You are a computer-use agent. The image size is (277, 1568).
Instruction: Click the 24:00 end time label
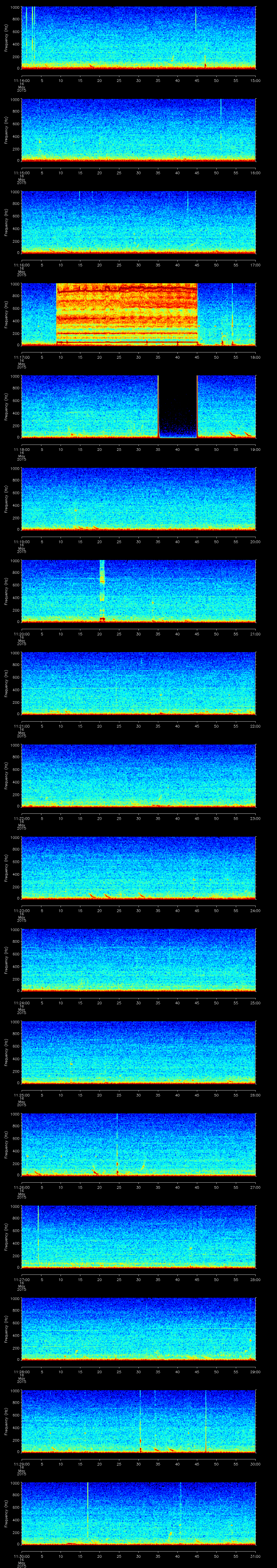click(256, 910)
